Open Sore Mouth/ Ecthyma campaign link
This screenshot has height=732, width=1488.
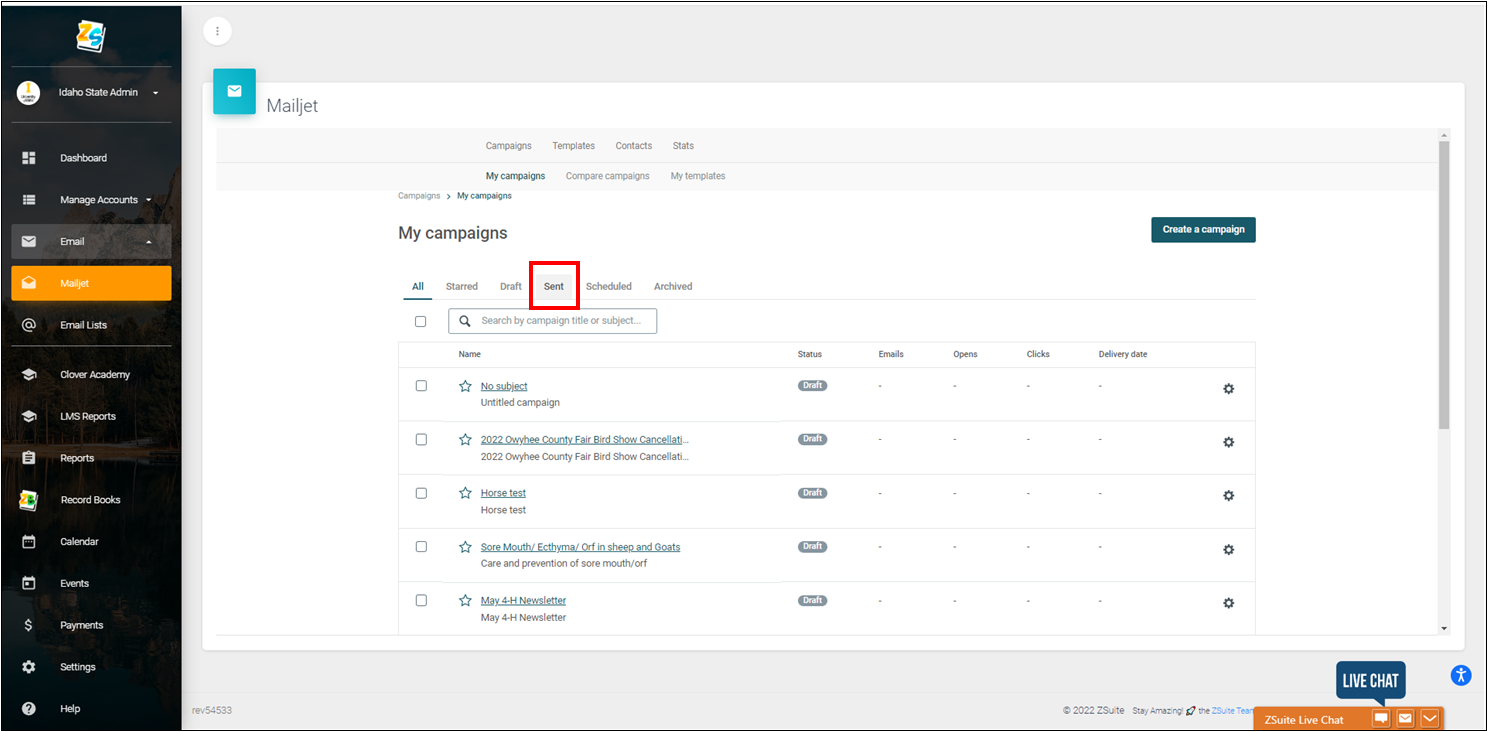(580, 547)
